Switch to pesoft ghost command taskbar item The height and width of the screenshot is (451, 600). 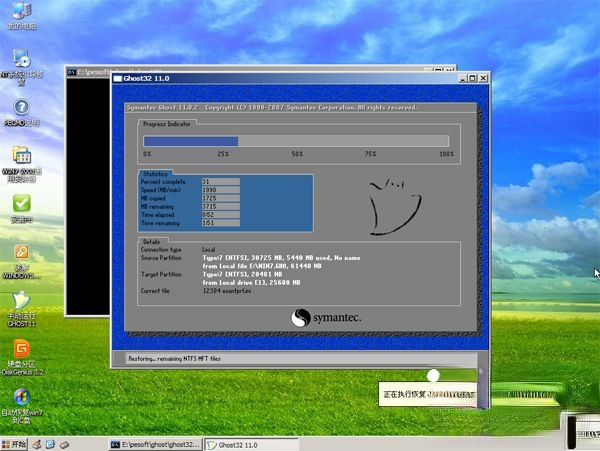(x=155, y=443)
